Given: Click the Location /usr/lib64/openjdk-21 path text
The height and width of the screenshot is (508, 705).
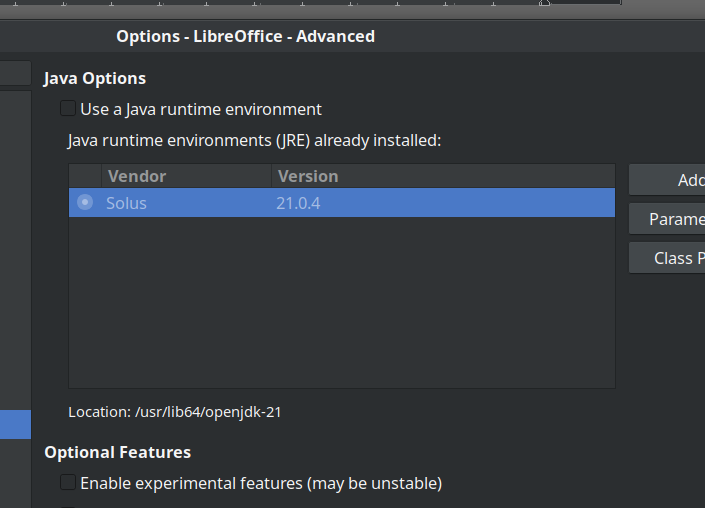Looking at the screenshot, I should tap(174, 412).
